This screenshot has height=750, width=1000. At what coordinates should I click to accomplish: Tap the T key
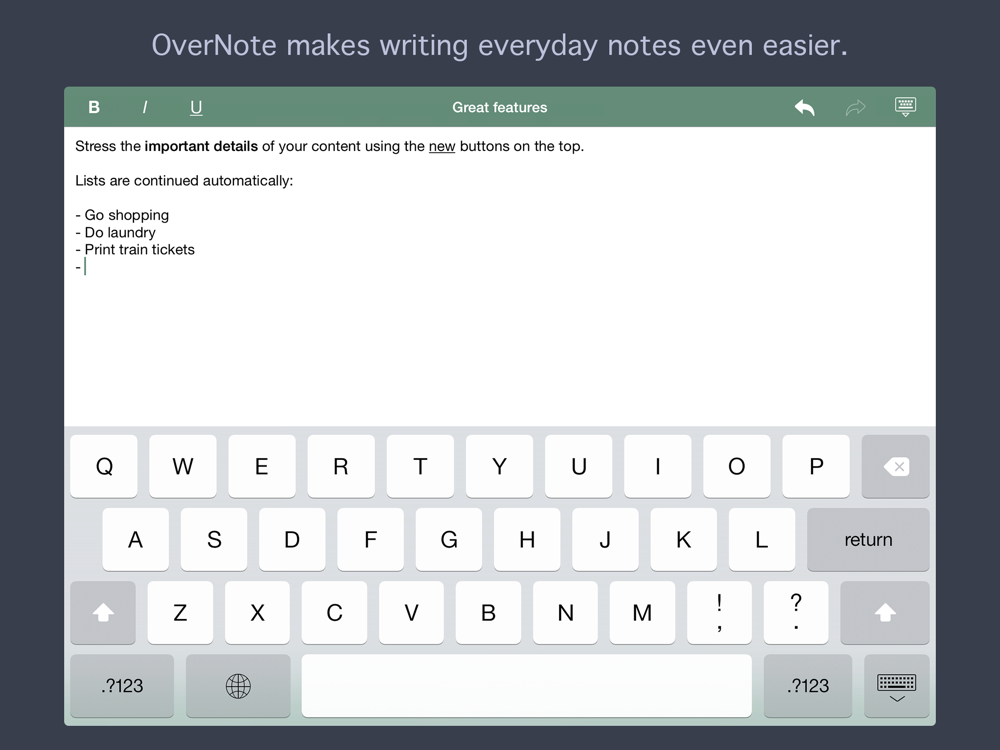[x=420, y=466]
